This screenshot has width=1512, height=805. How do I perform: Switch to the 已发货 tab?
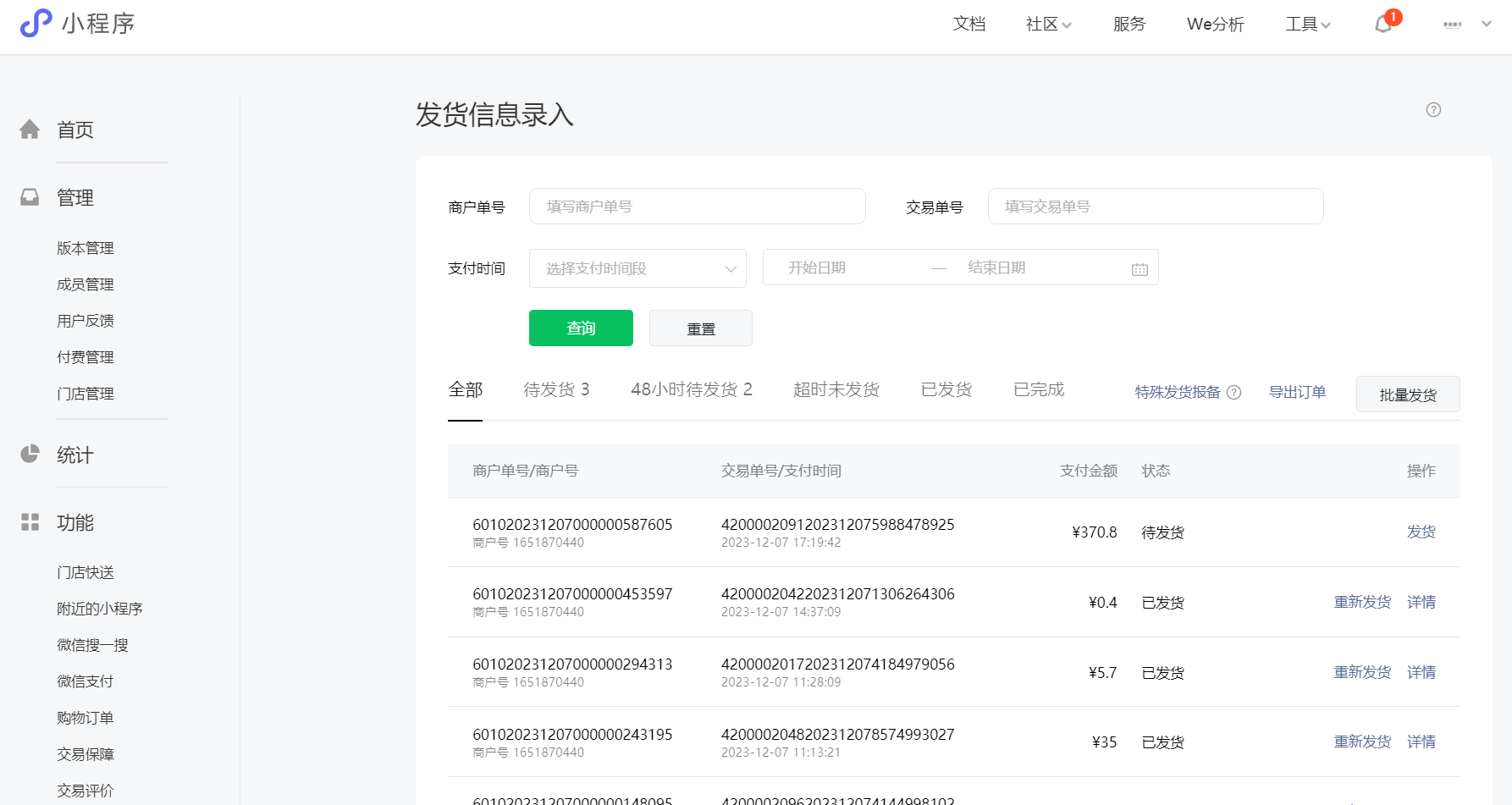[946, 389]
